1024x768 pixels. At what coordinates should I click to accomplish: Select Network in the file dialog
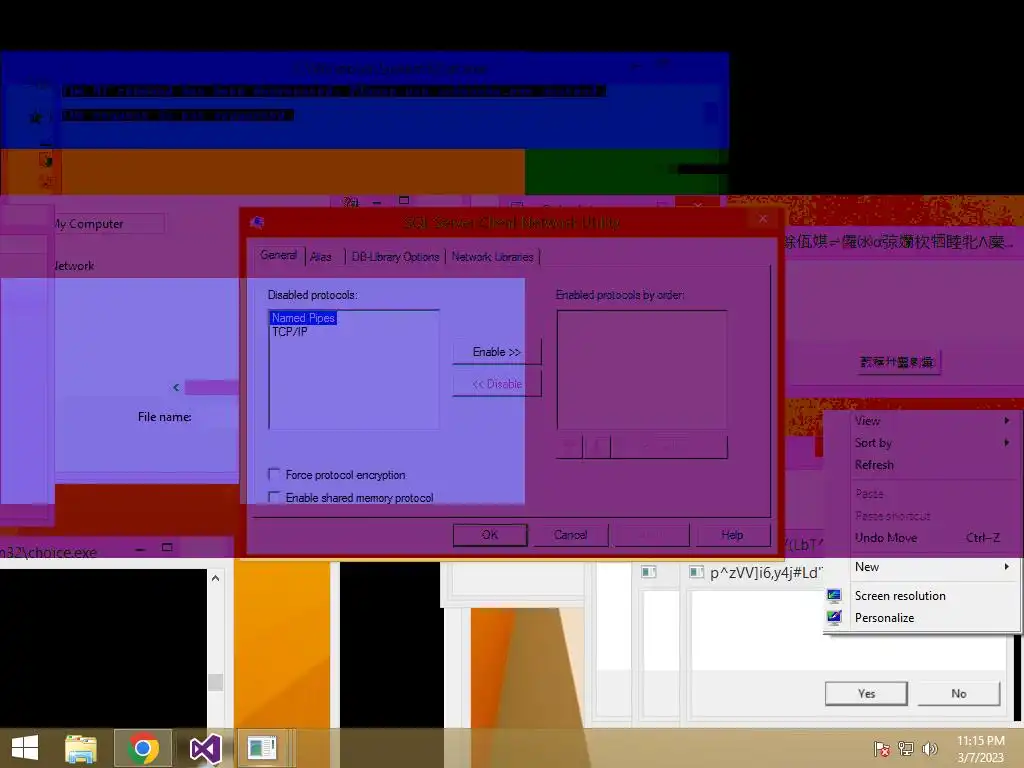pos(74,266)
